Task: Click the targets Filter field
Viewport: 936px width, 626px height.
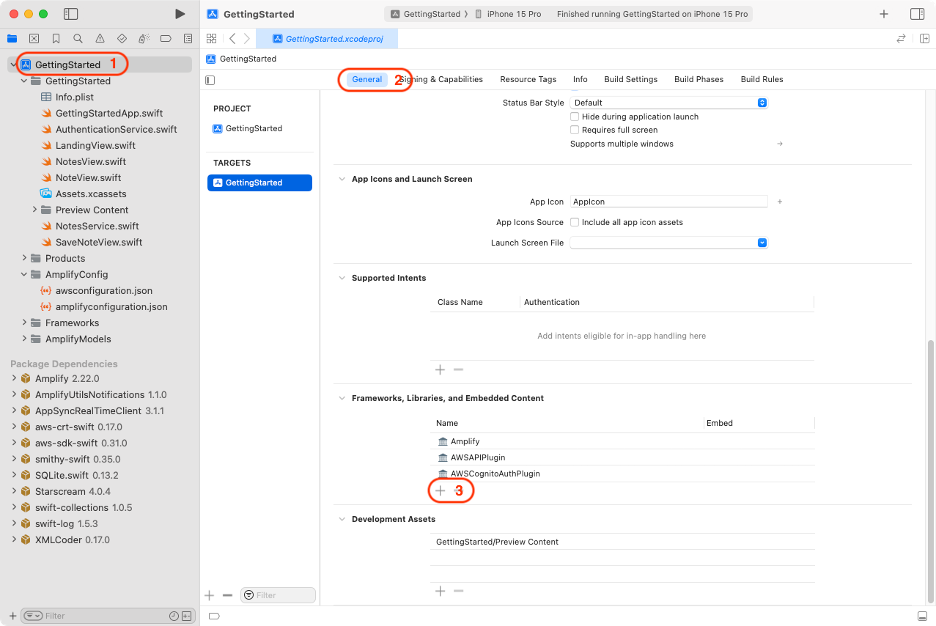Action: [x=278, y=595]
